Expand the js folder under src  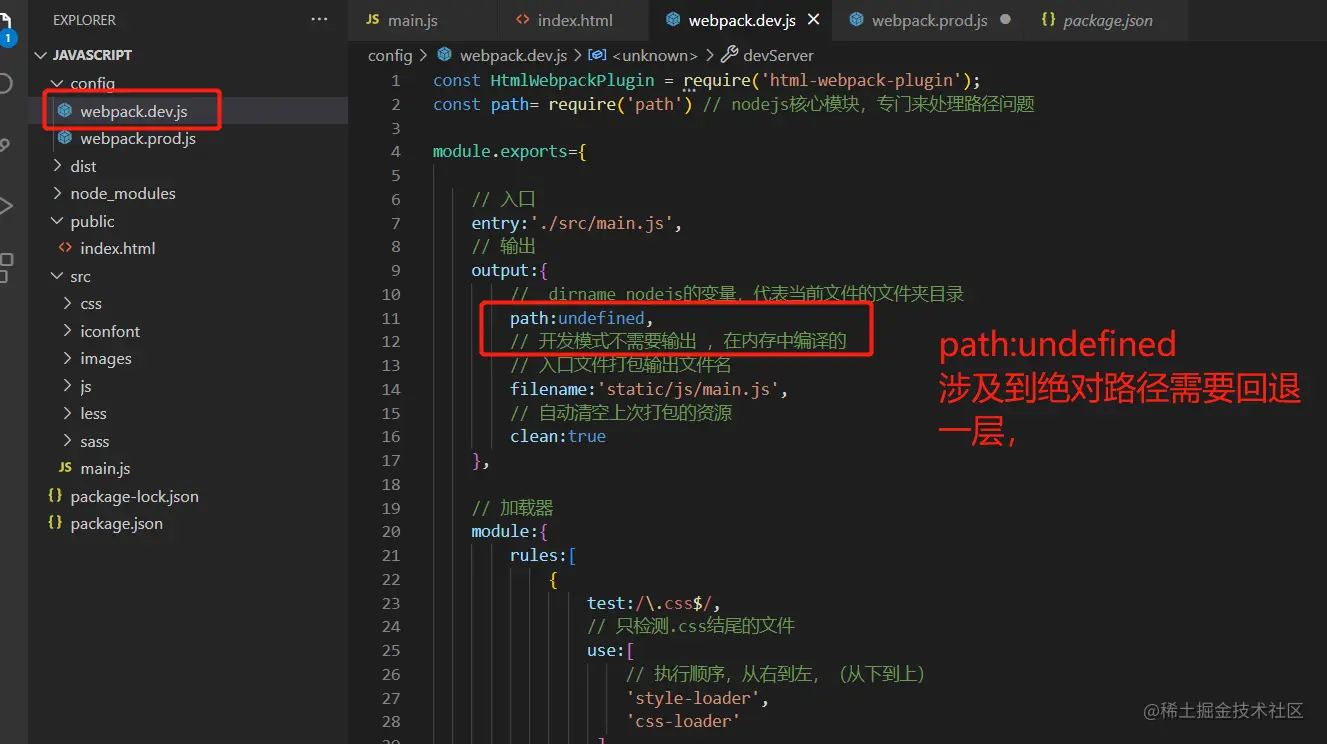[67, 386]
